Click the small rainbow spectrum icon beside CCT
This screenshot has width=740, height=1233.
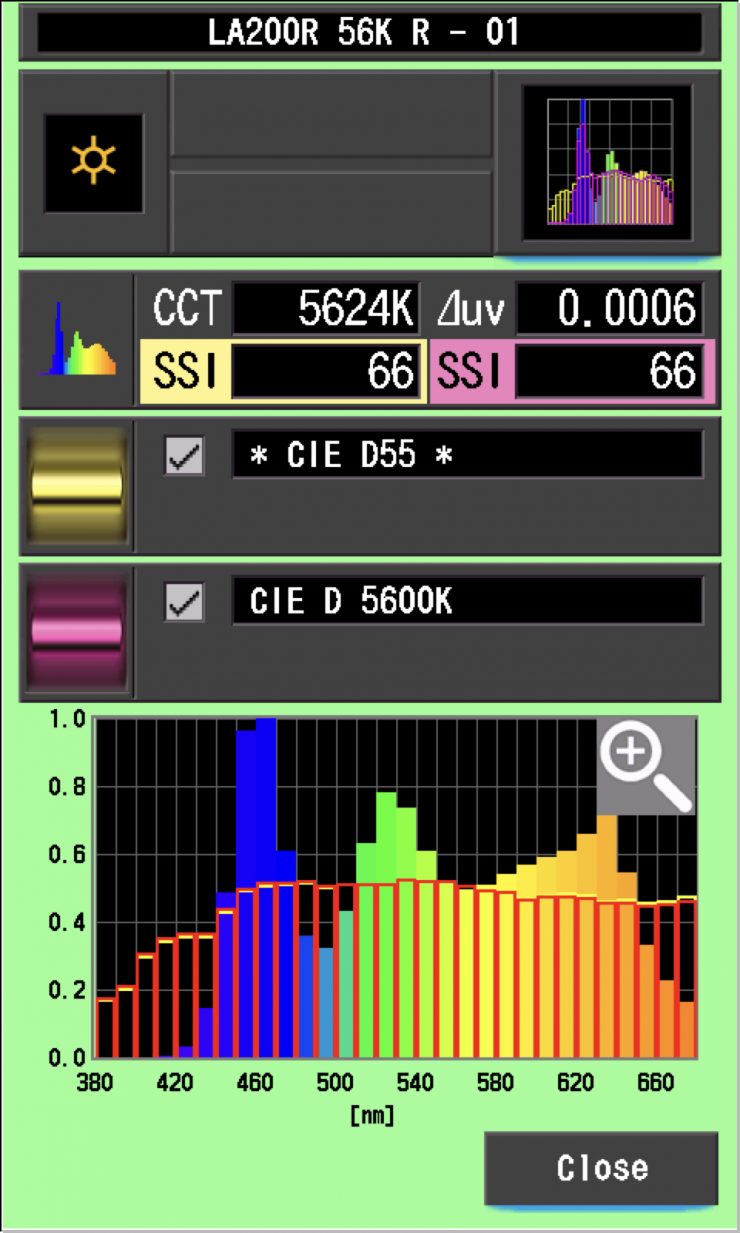(x=77, y=340)
